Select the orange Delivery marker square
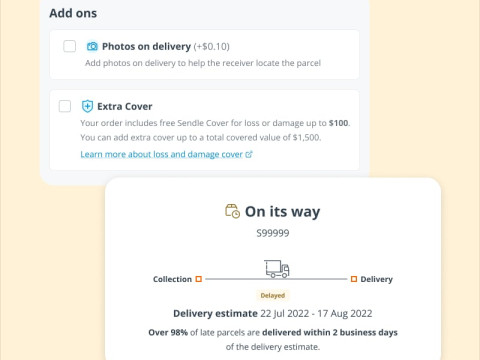Screen dimensions: 480x360 coord(354,279)
